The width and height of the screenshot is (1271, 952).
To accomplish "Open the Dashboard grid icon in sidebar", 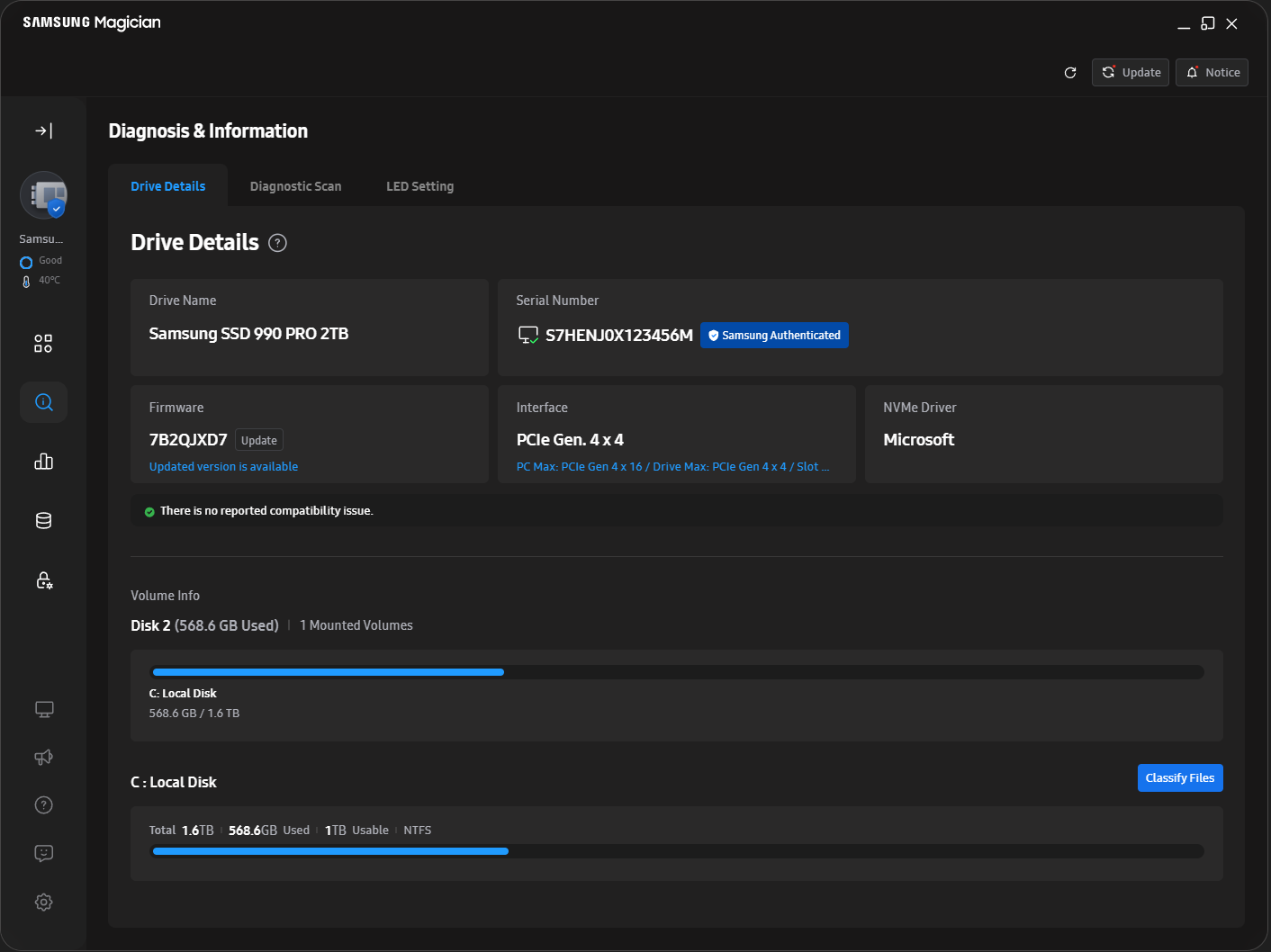I will tap(43, 343).
